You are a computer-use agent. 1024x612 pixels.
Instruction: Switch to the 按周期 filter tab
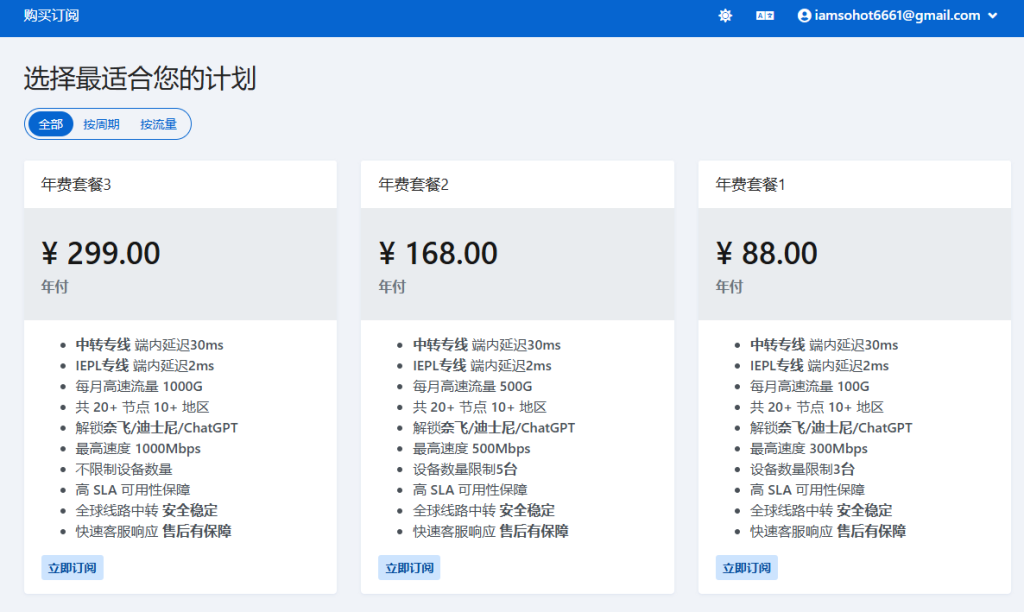(x=101, y=124)
